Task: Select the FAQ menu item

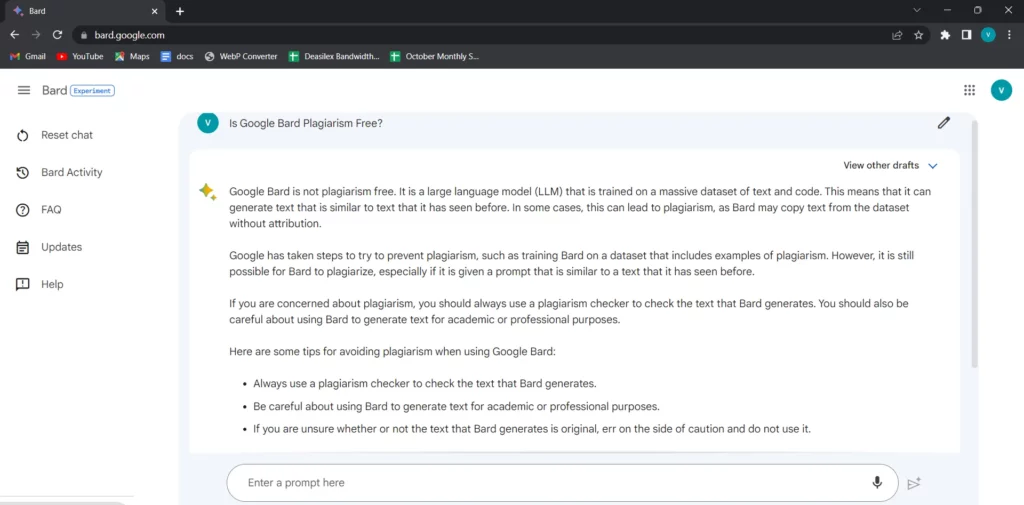Action: coord(39,210)
